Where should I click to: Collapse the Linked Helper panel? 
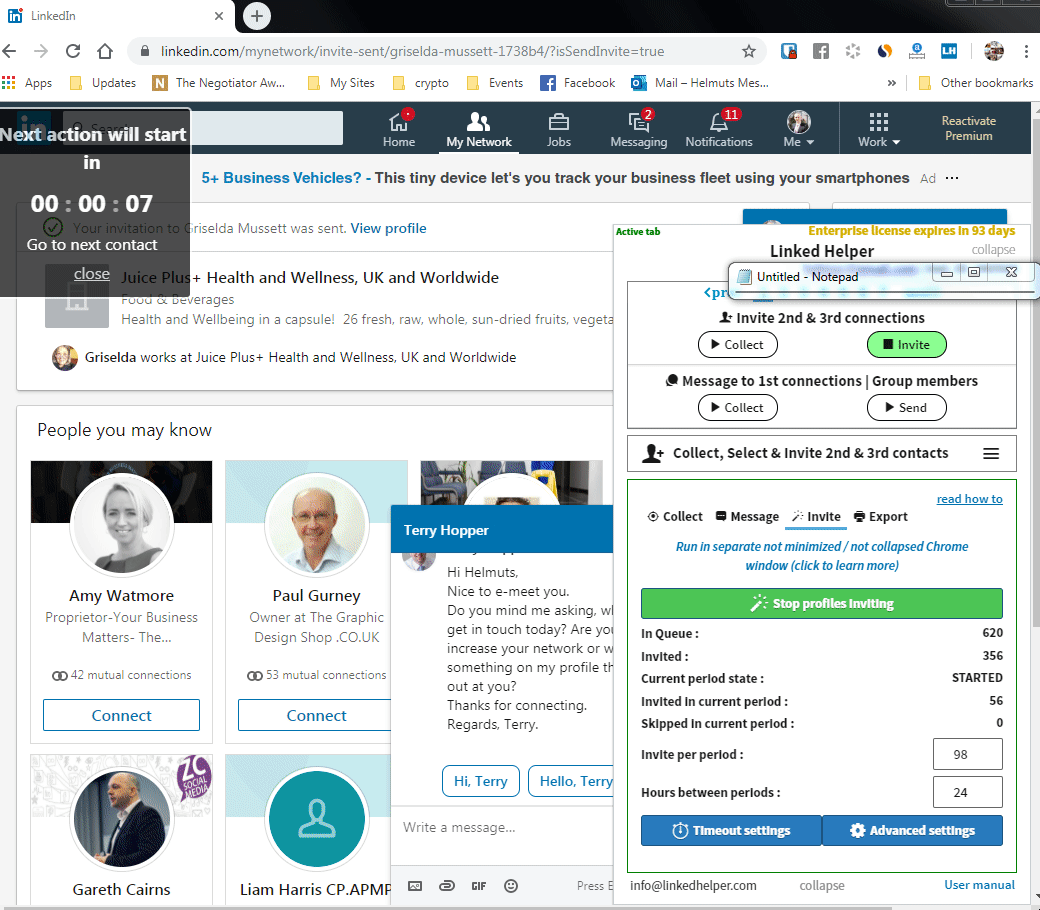point(993,250)
